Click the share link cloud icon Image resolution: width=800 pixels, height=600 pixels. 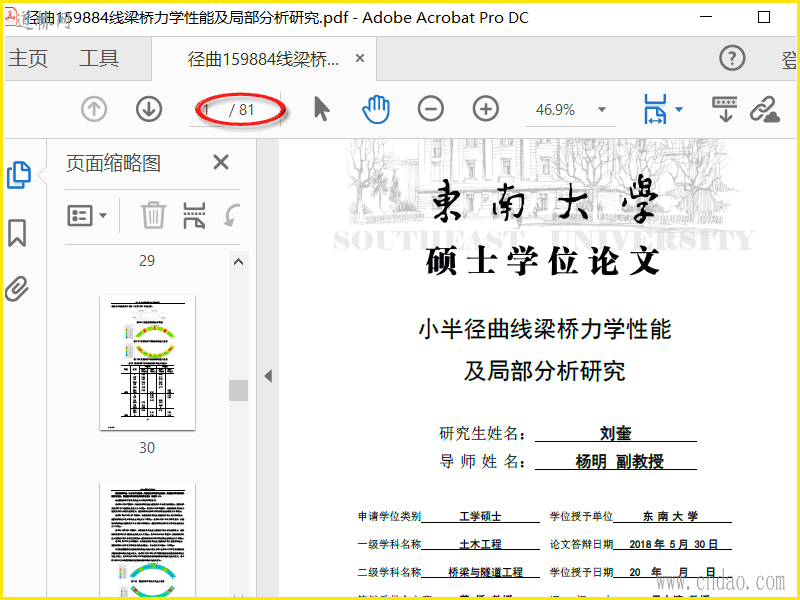point(764,109)
